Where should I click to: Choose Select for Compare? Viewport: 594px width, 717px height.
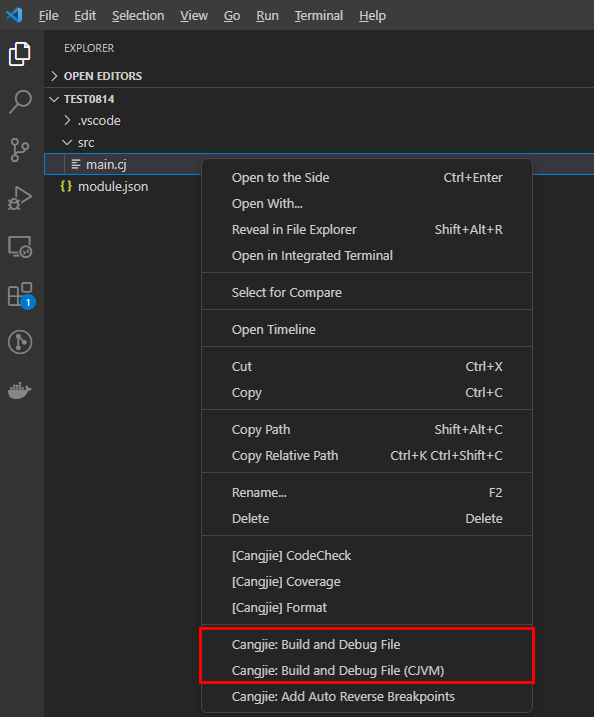click(x=367, y=293)
